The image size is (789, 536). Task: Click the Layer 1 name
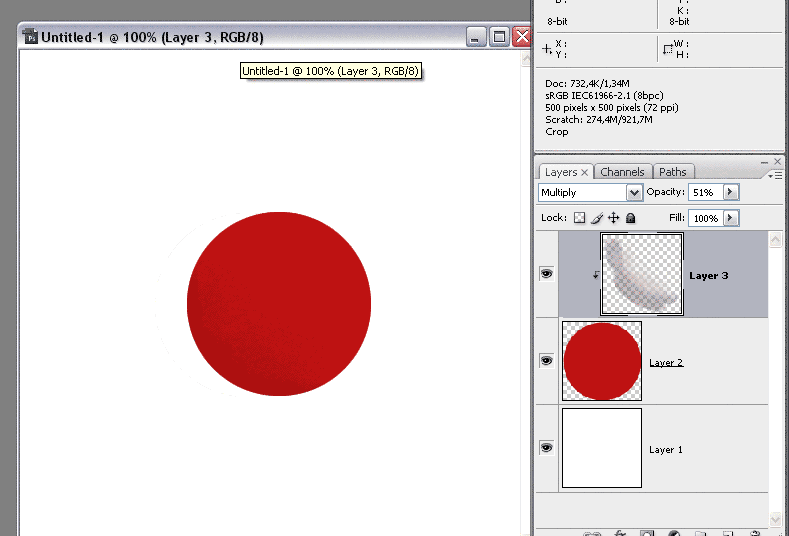pos(666,449)
